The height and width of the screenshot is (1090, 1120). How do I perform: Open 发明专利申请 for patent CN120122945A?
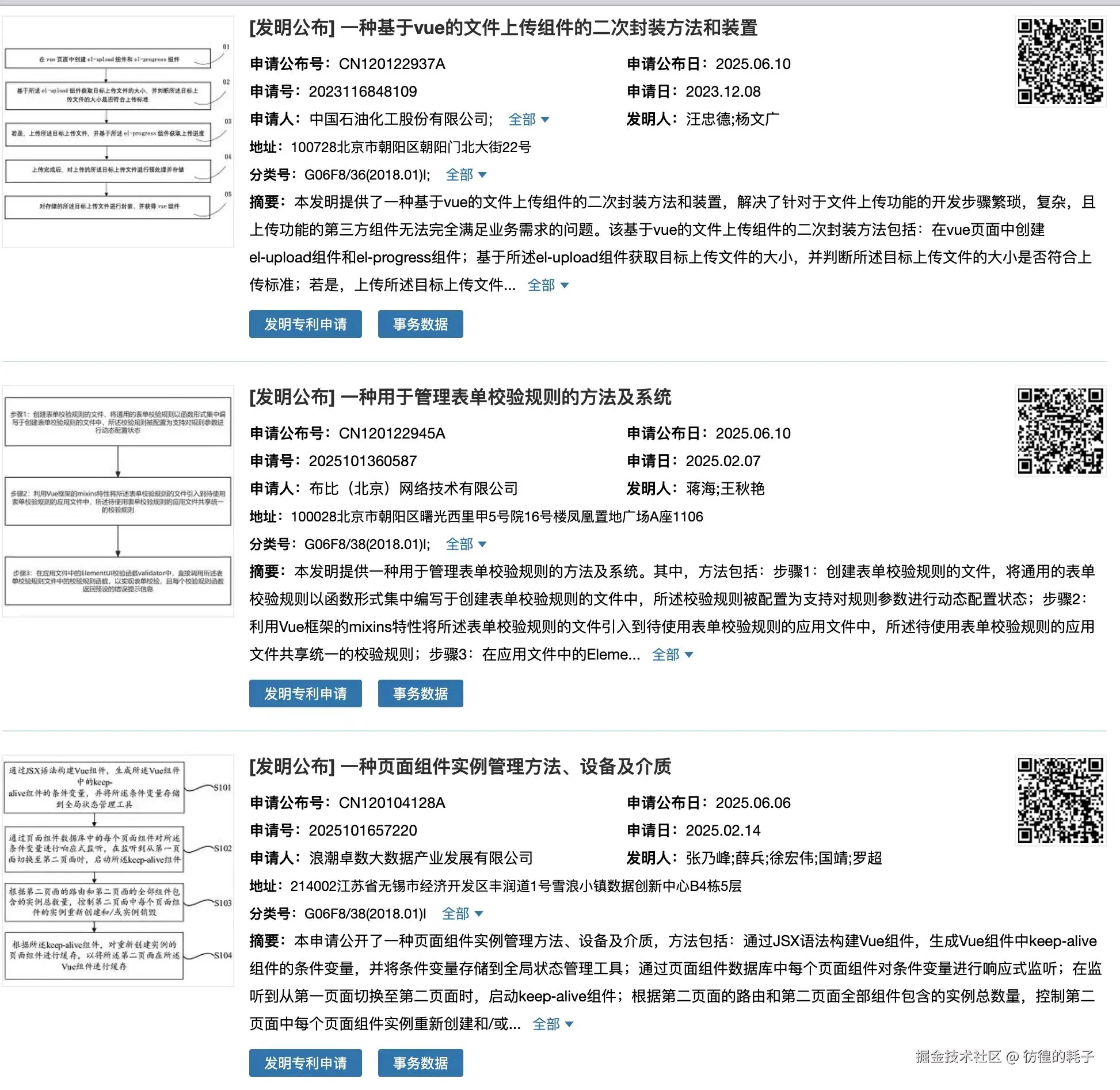pyautogui.click(x=305, y=693)
